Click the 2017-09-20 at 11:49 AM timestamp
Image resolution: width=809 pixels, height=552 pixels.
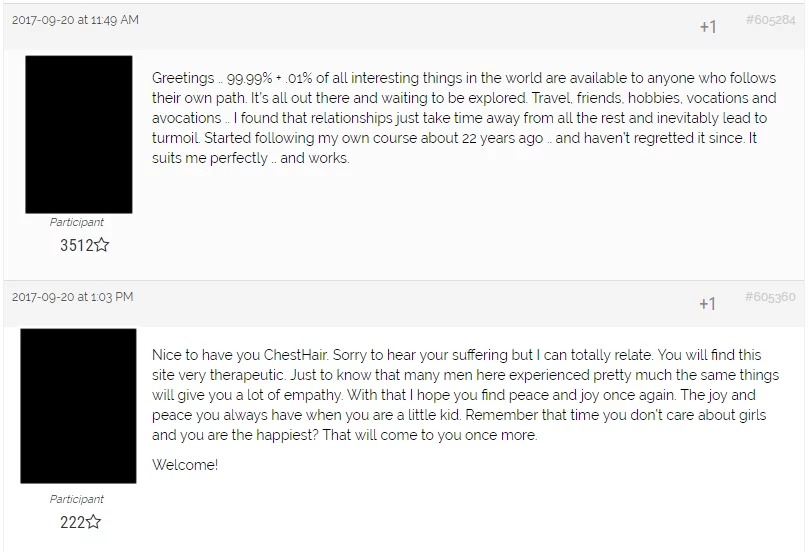pos(75,20)
